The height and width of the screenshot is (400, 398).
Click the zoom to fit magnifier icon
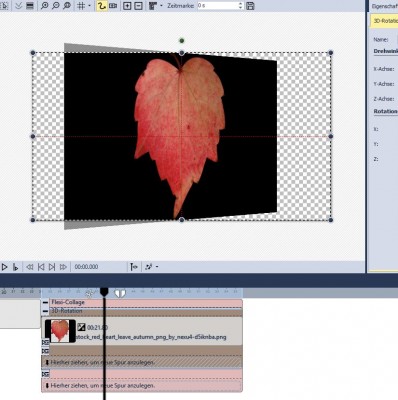tap(67, 6)
